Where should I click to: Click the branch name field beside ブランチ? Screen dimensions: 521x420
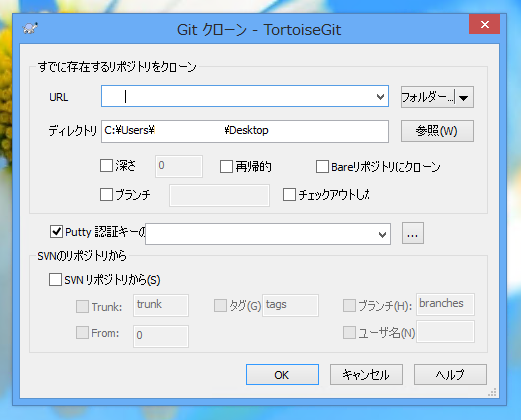click(x=219, y=196)
